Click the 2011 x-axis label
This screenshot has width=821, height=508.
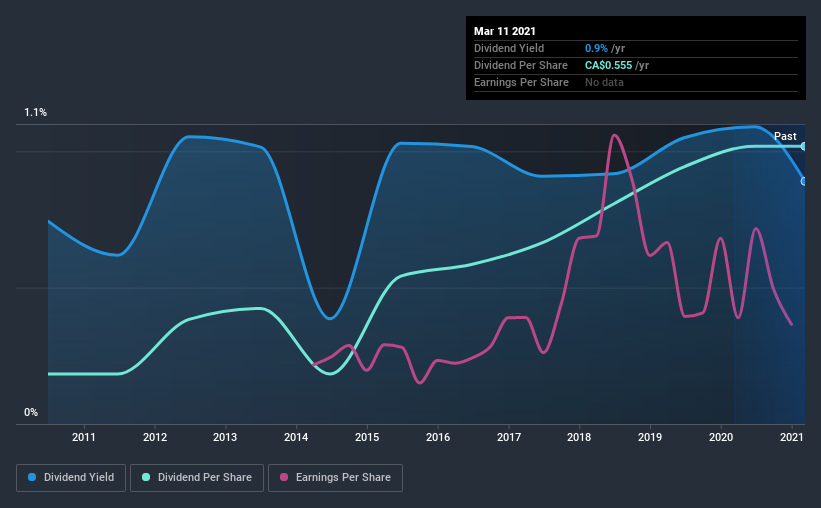click(x=84, y=437)
